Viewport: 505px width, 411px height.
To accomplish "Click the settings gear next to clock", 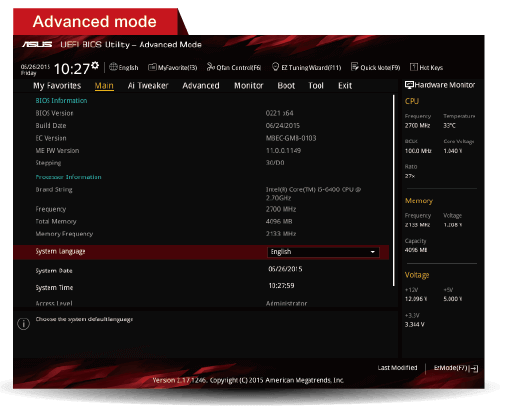I will pyautogui.click(x=95, y=65).
